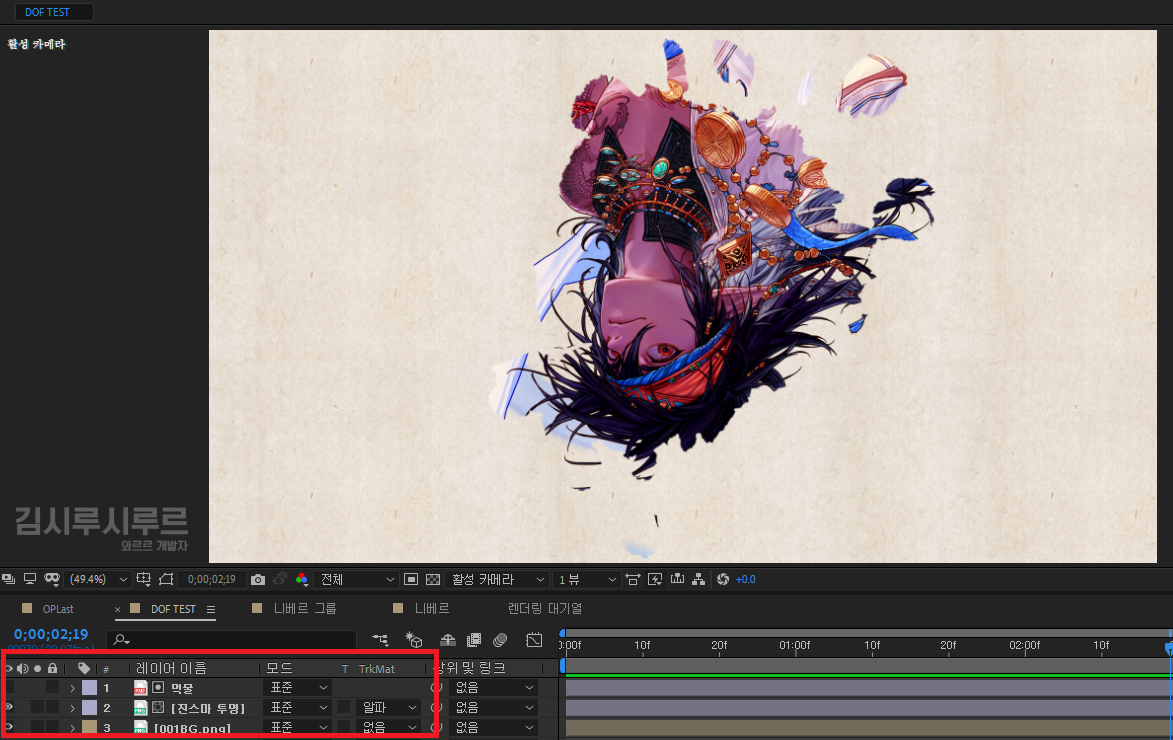Screen dimensions: 1173x740
Task: Open the 활성 카메라 3D view dropdown
Action: [497, 579]
